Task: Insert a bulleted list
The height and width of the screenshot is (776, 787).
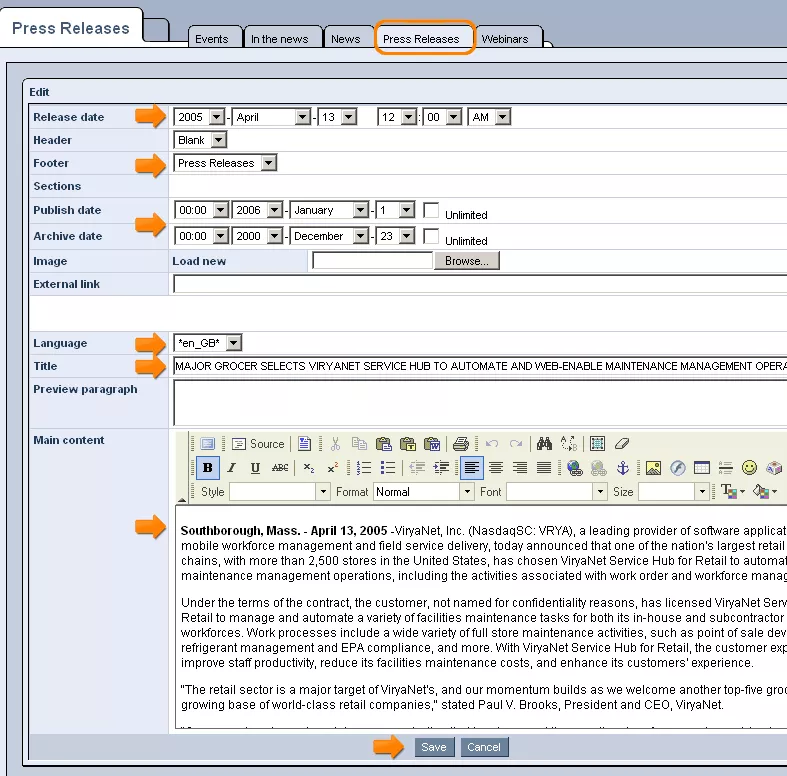Action: tap(388, 468)
